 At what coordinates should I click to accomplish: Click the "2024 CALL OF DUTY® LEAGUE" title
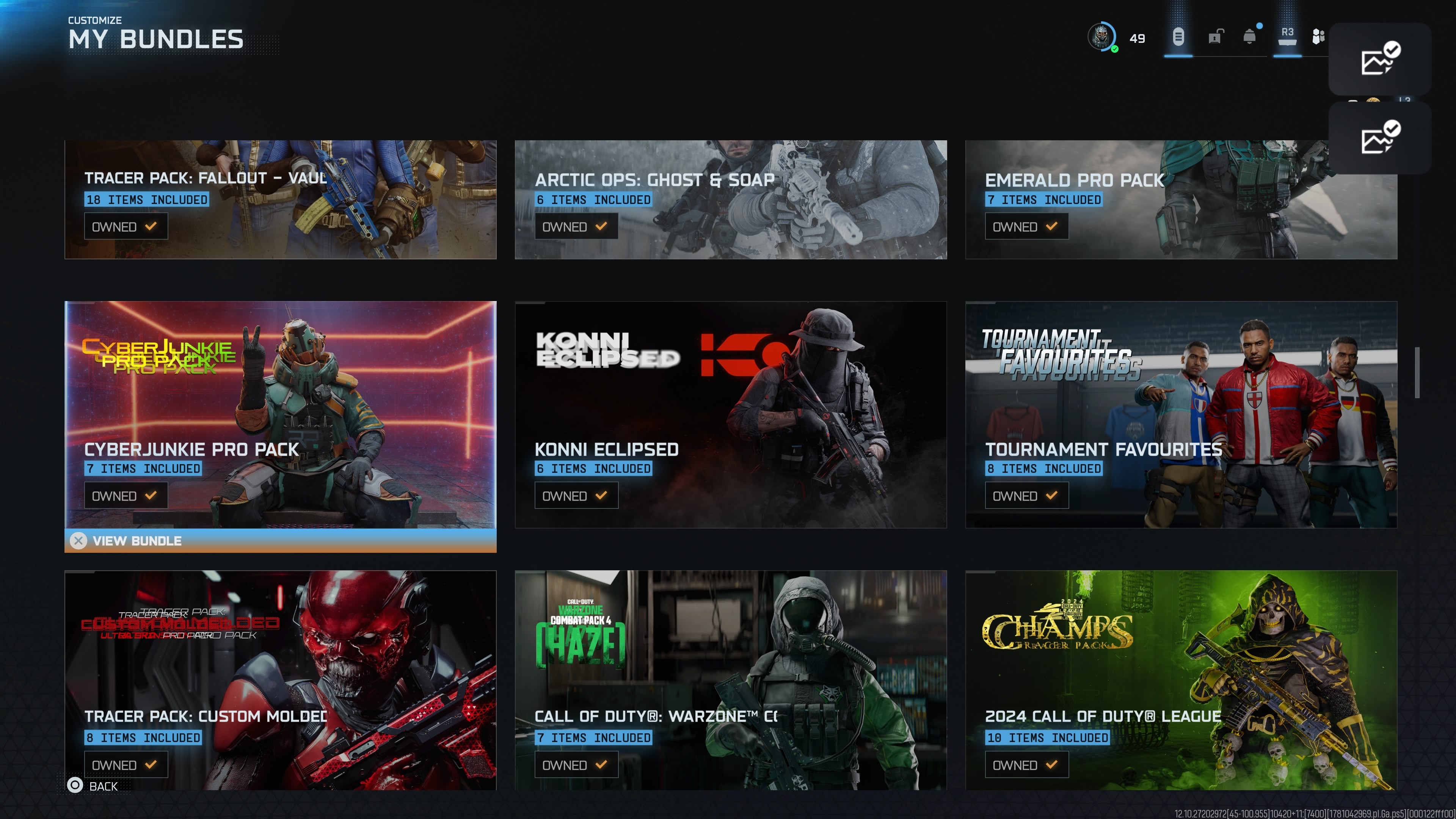1103,716
